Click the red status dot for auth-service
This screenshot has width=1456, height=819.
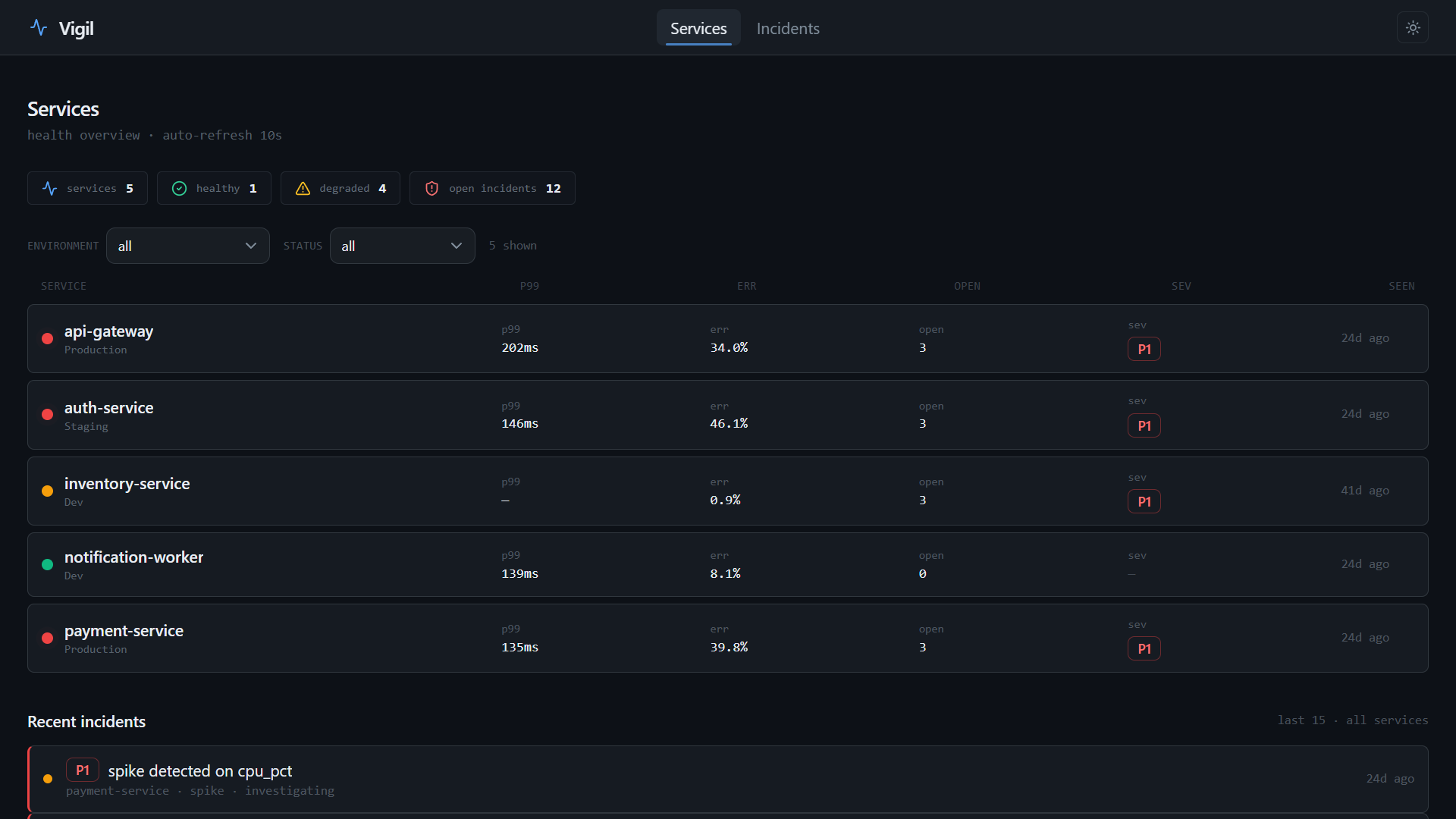pos(47,415)
